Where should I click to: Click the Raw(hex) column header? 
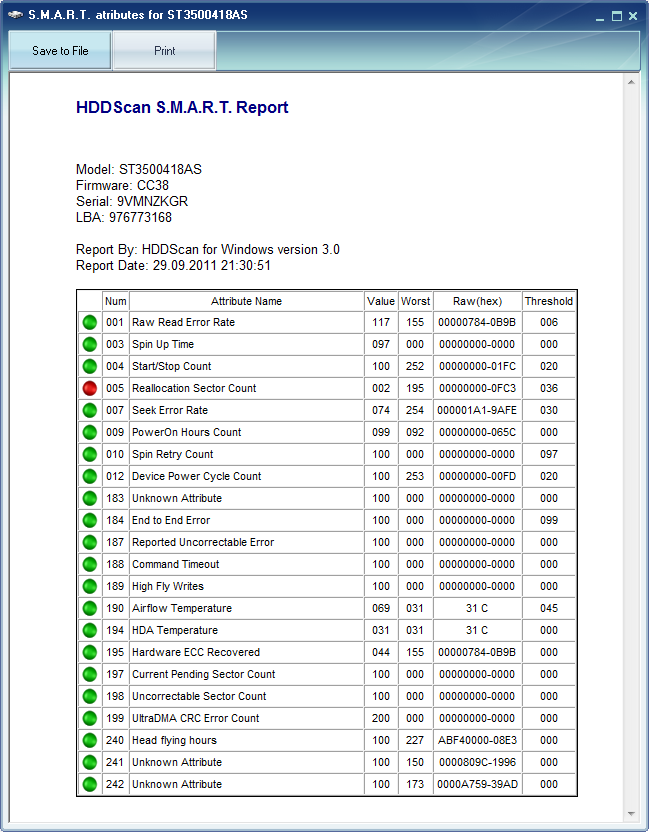click(477, 301)
